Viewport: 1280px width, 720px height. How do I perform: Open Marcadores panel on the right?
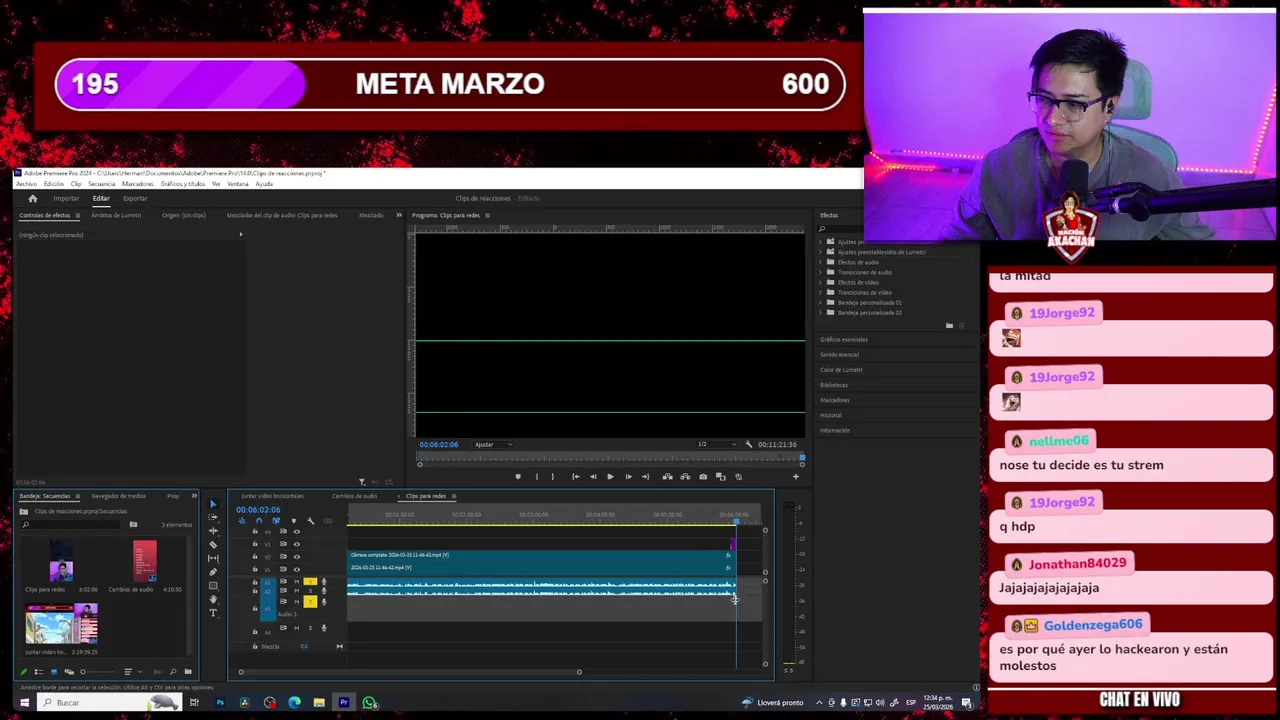click(834, 400)
